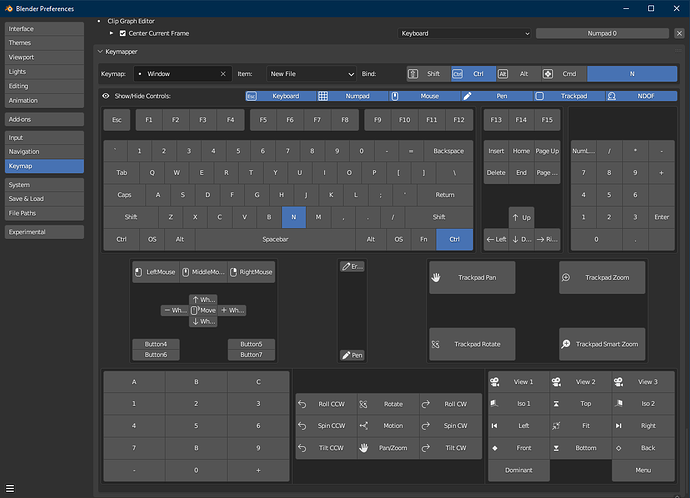Select the MiddleMouse button
This screenshot has height=498, width=690.
tap(203, 272)
